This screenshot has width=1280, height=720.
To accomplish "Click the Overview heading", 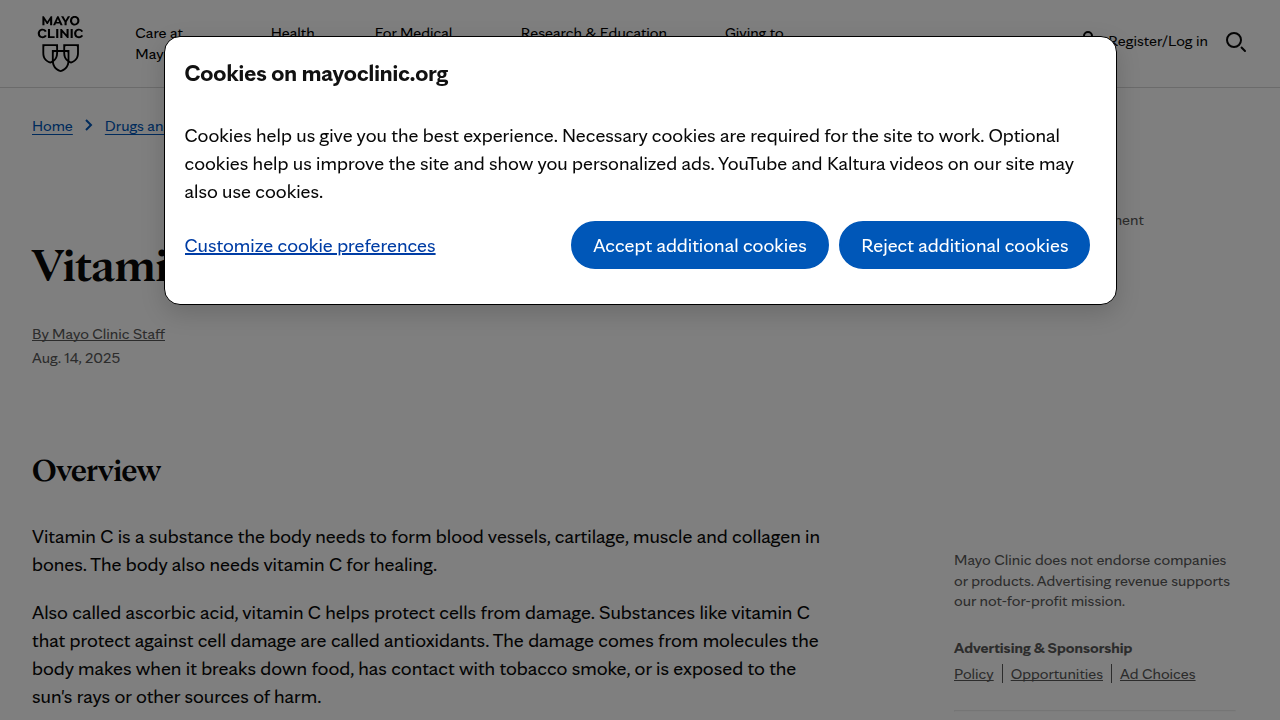I will point(96,471).
